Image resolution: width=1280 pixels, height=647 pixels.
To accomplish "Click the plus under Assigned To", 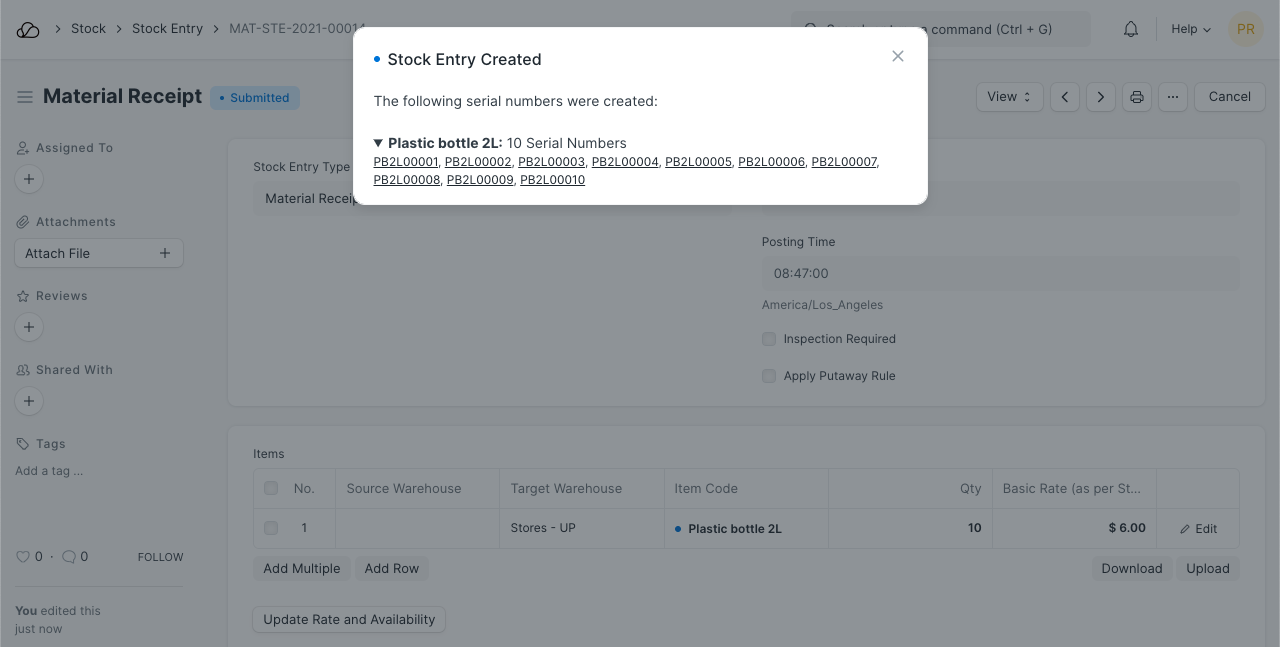I will click(x=29, y=179).
